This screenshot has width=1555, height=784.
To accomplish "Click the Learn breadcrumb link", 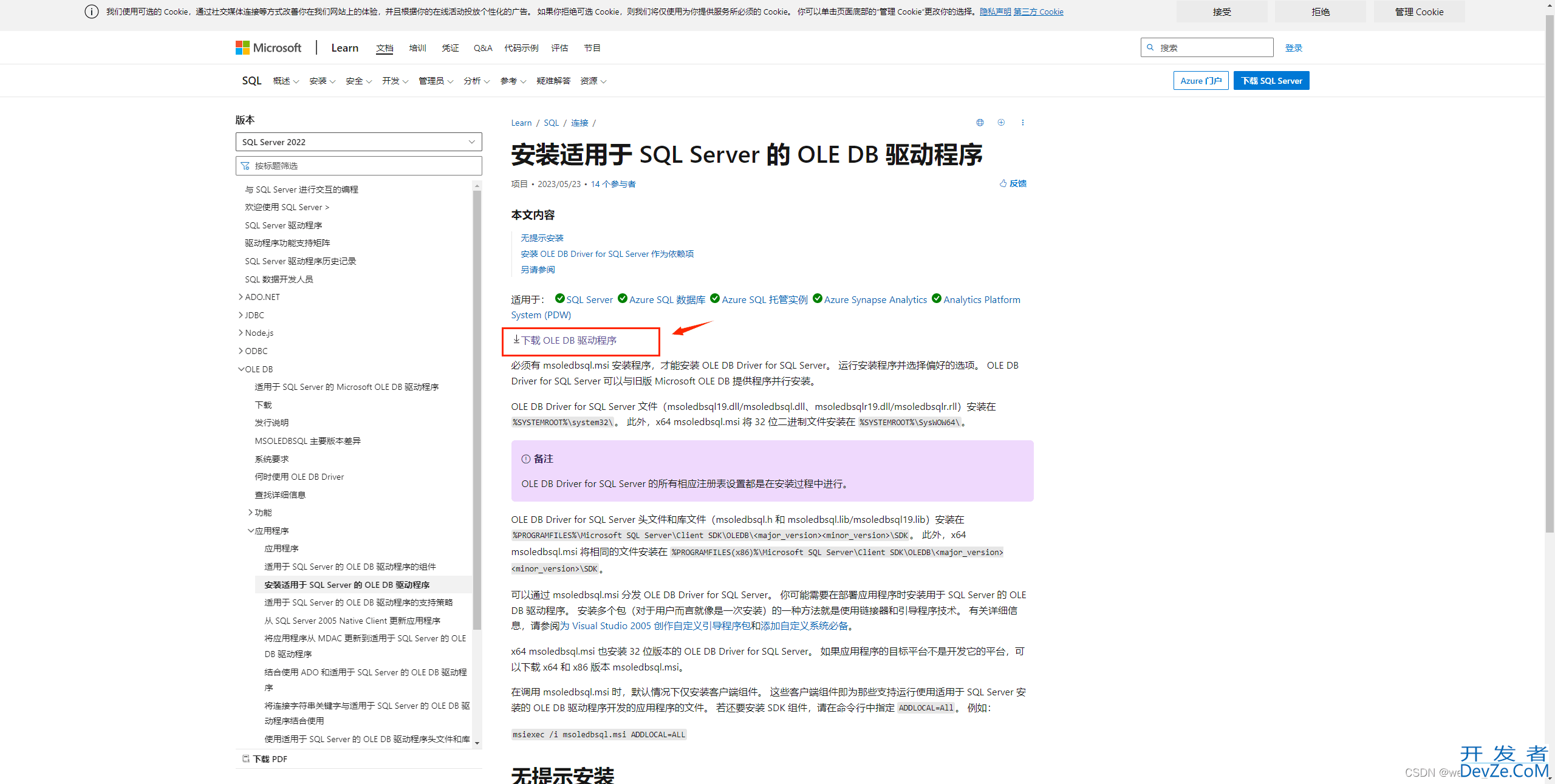I will click(x=521, y=123).
